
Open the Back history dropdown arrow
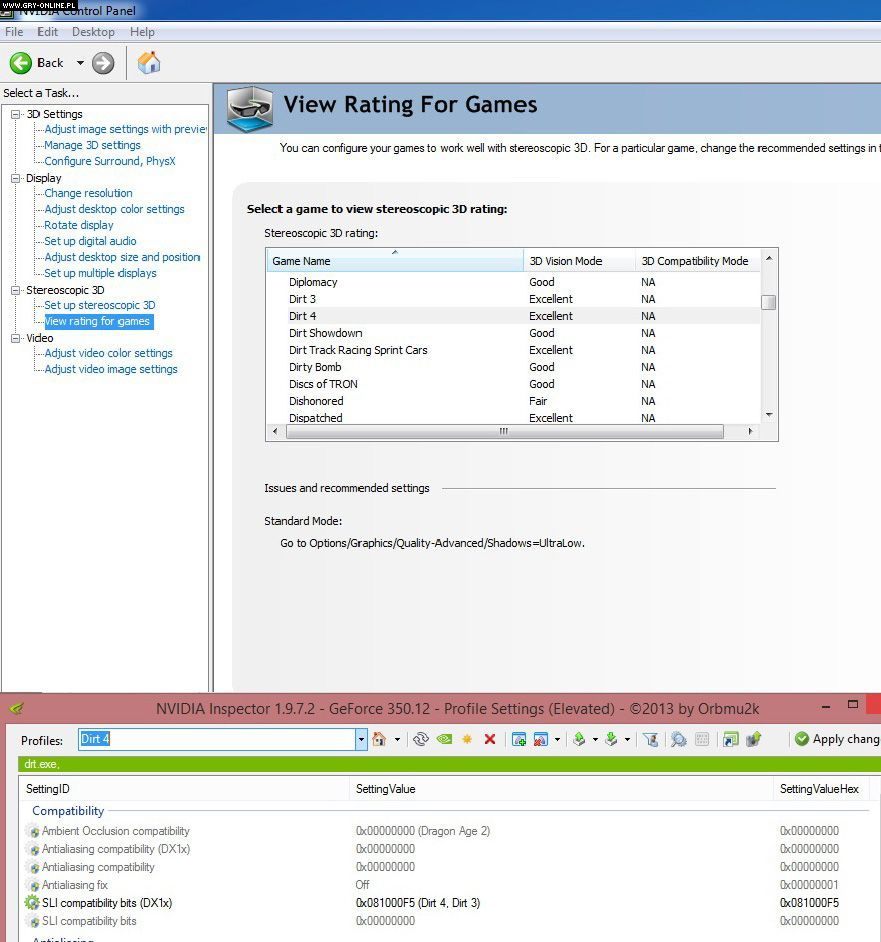coord(80,63)
